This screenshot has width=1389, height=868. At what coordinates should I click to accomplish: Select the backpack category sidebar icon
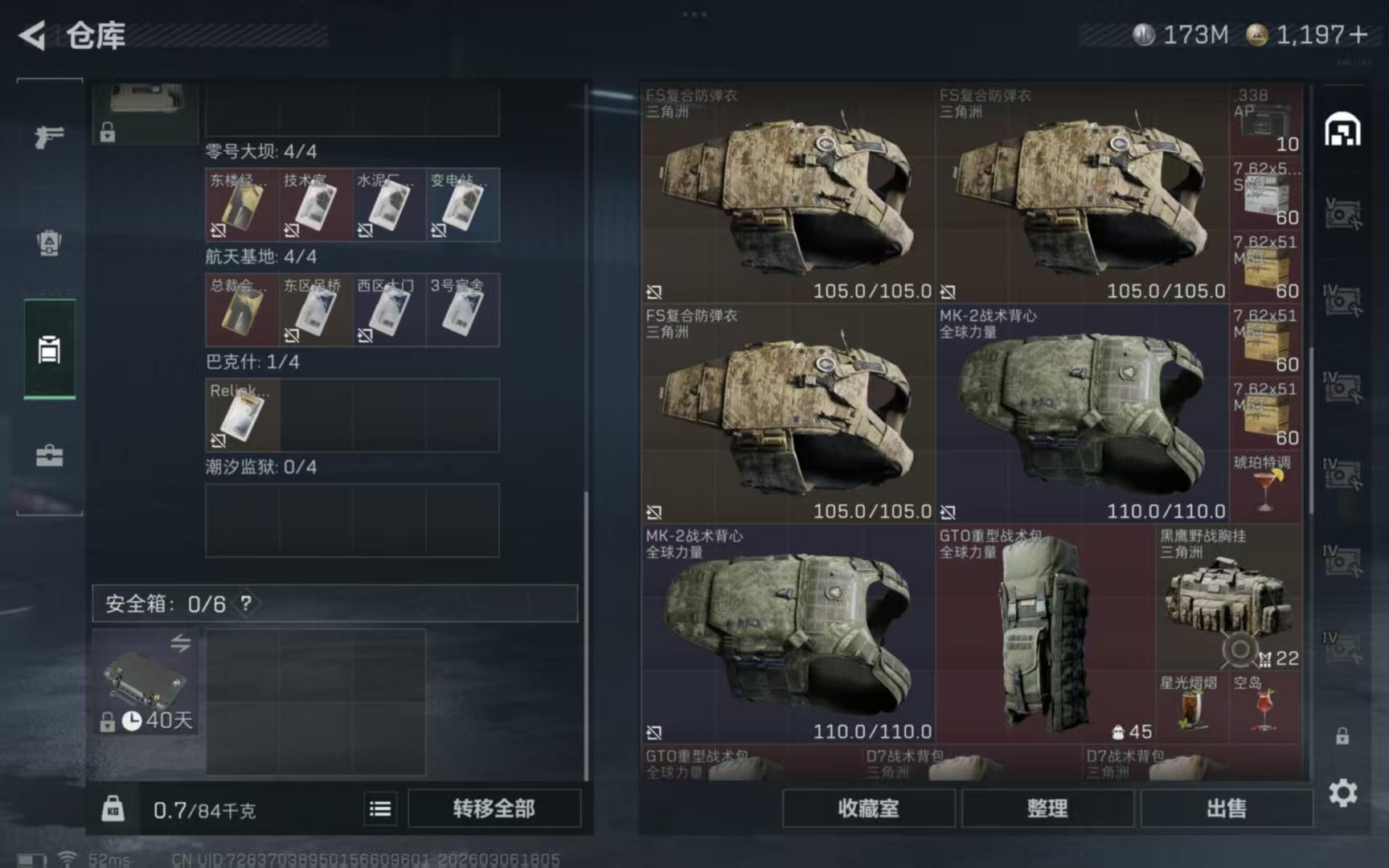coord(49,243)
